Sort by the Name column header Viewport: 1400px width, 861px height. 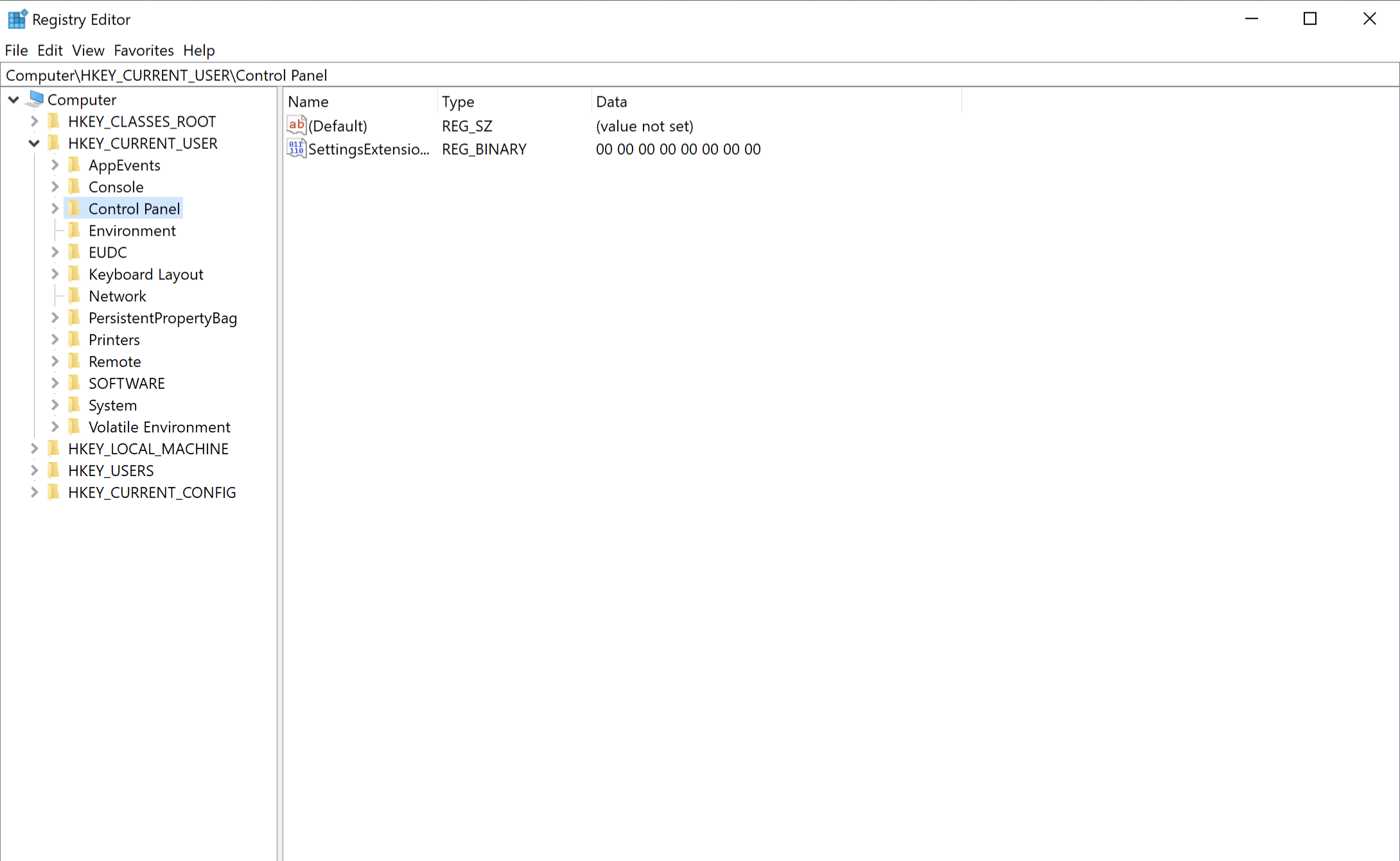(360, 102)
